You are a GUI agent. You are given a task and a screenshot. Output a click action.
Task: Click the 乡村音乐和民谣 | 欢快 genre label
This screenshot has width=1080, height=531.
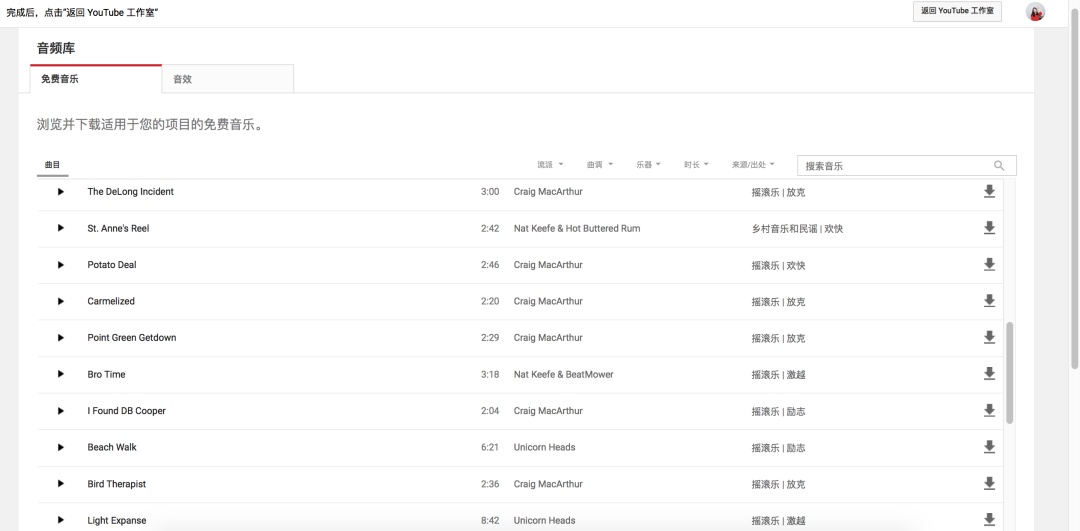[x=797, y=229]
